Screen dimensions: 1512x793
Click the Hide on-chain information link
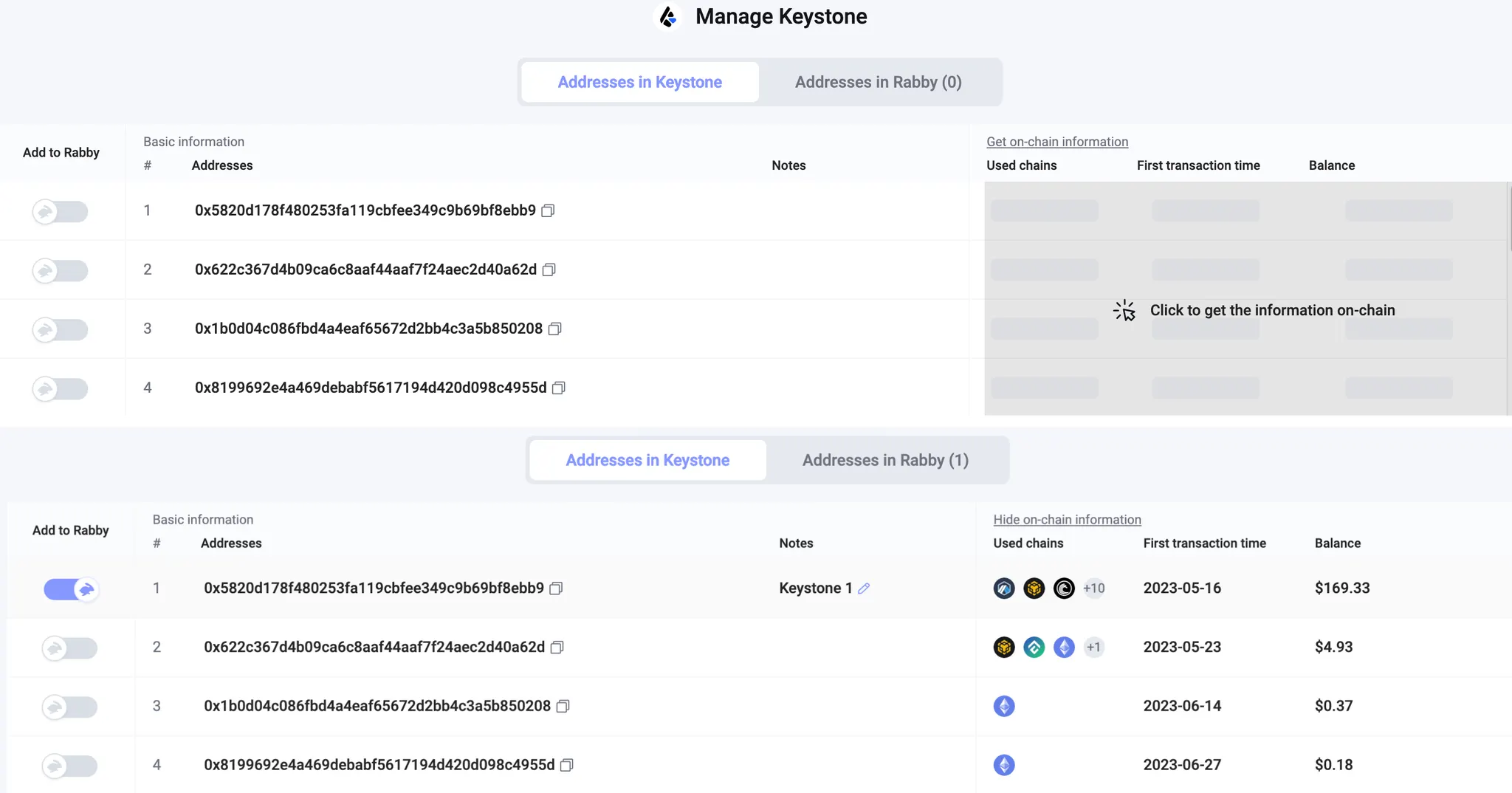point(1067,520)
